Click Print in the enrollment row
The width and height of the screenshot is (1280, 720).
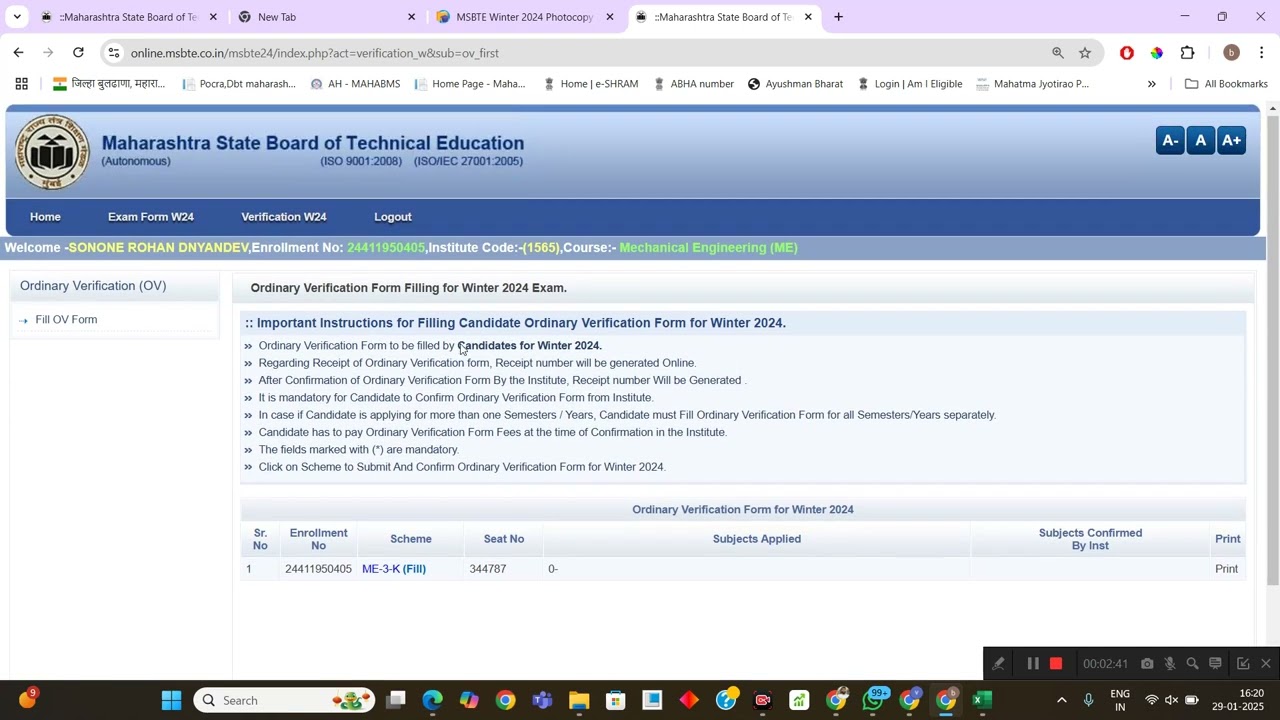(1227, 569)
